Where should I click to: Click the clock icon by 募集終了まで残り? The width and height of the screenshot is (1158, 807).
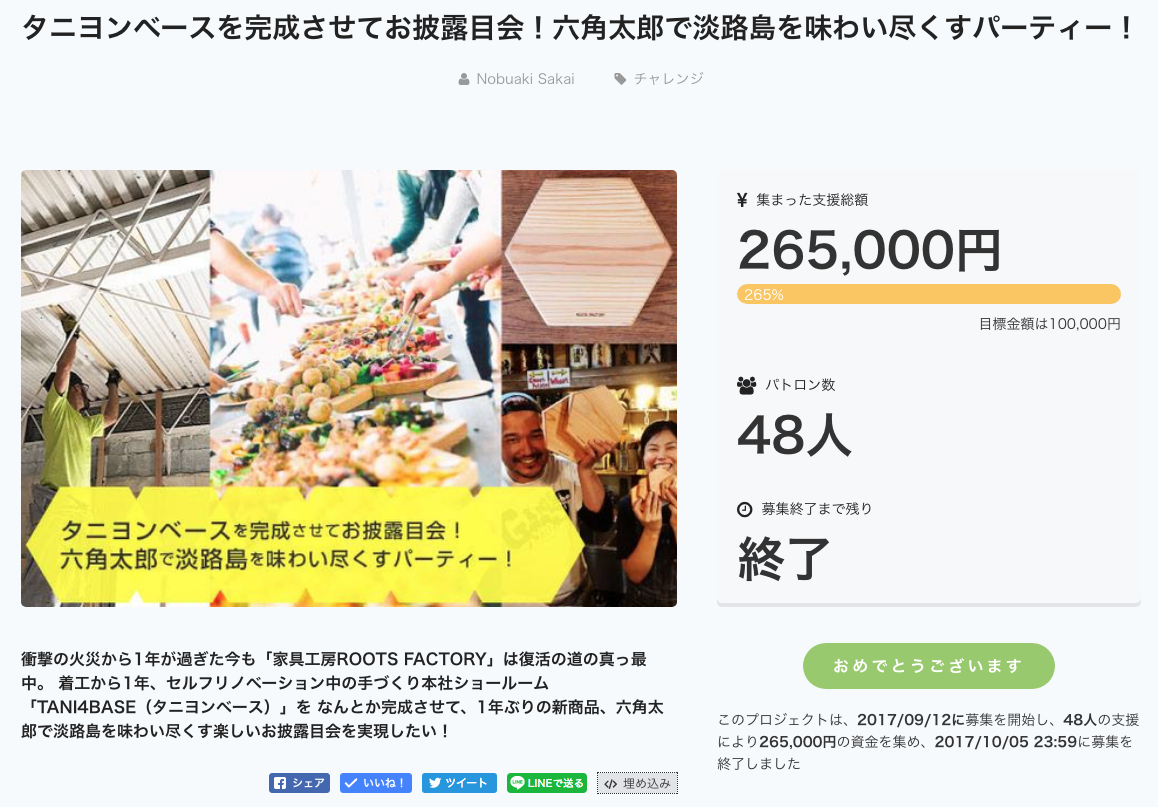click(x=744, y=509)
